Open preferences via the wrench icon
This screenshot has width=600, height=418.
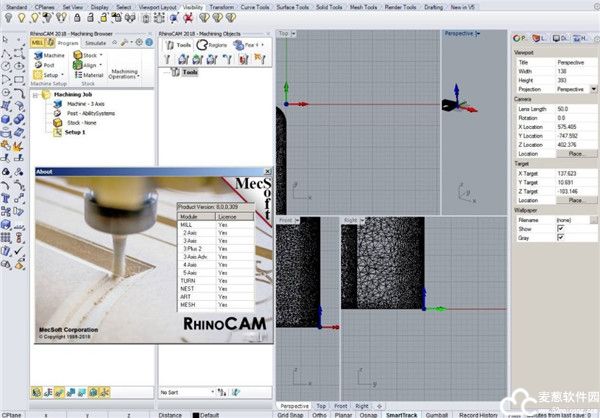124,43
